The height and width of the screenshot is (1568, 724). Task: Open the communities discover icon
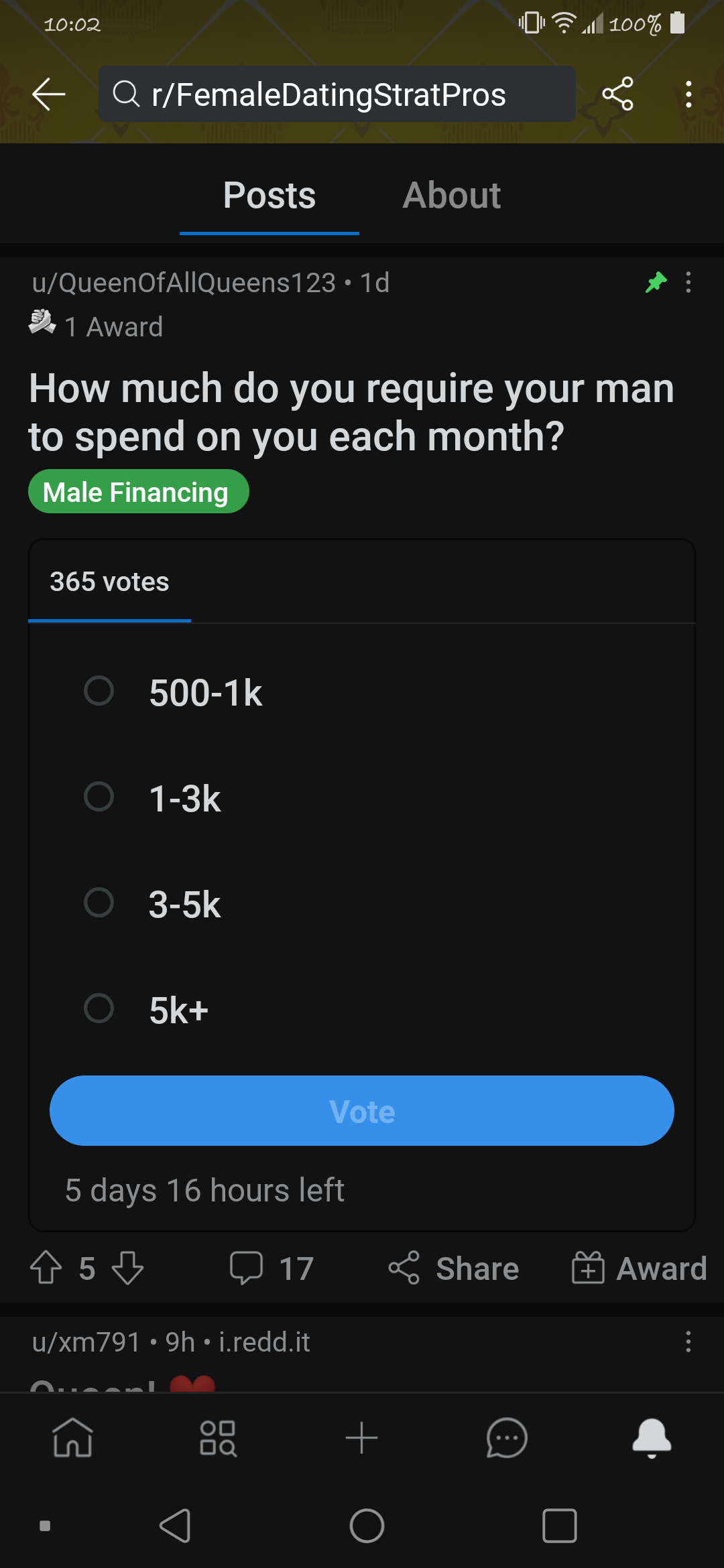pyautogui.click(x=218, y=1438)
